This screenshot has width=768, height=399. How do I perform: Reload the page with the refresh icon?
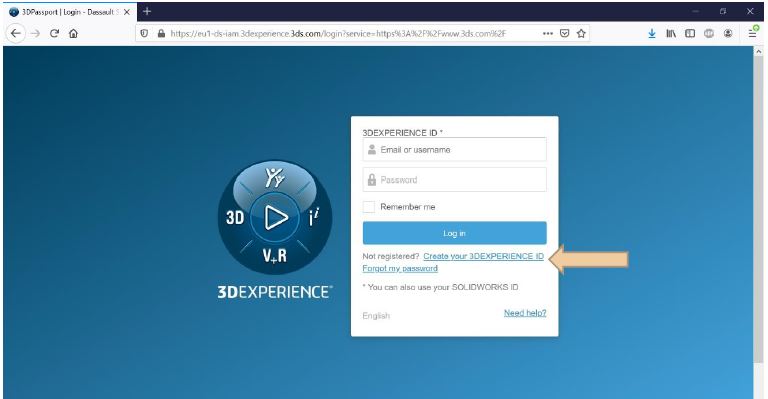click(x=54, y=33)
